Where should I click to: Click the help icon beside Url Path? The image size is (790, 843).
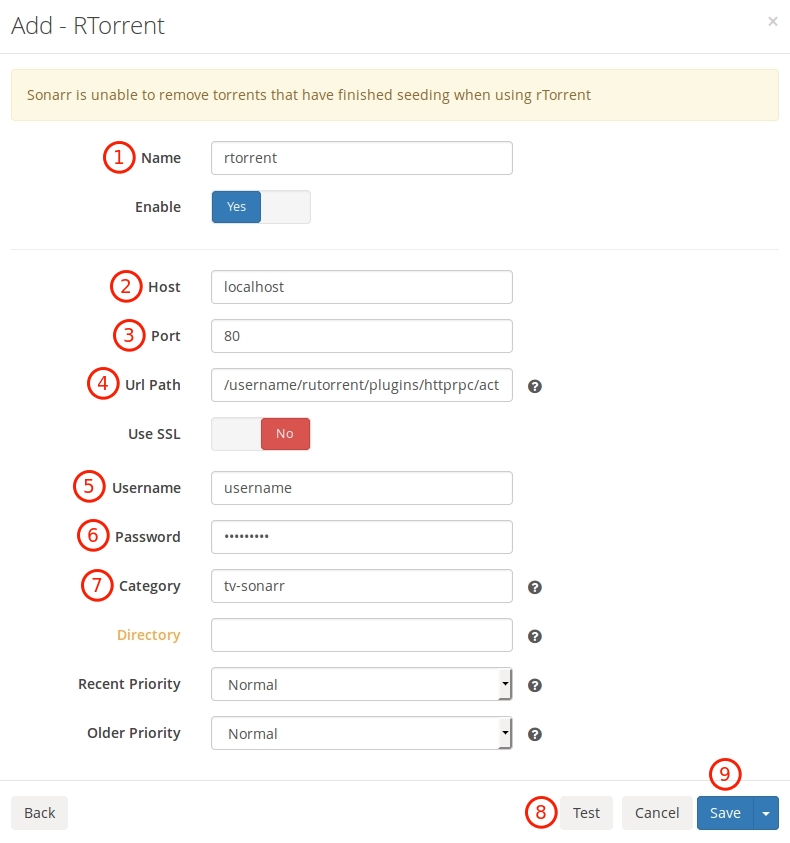pos(535,386)
